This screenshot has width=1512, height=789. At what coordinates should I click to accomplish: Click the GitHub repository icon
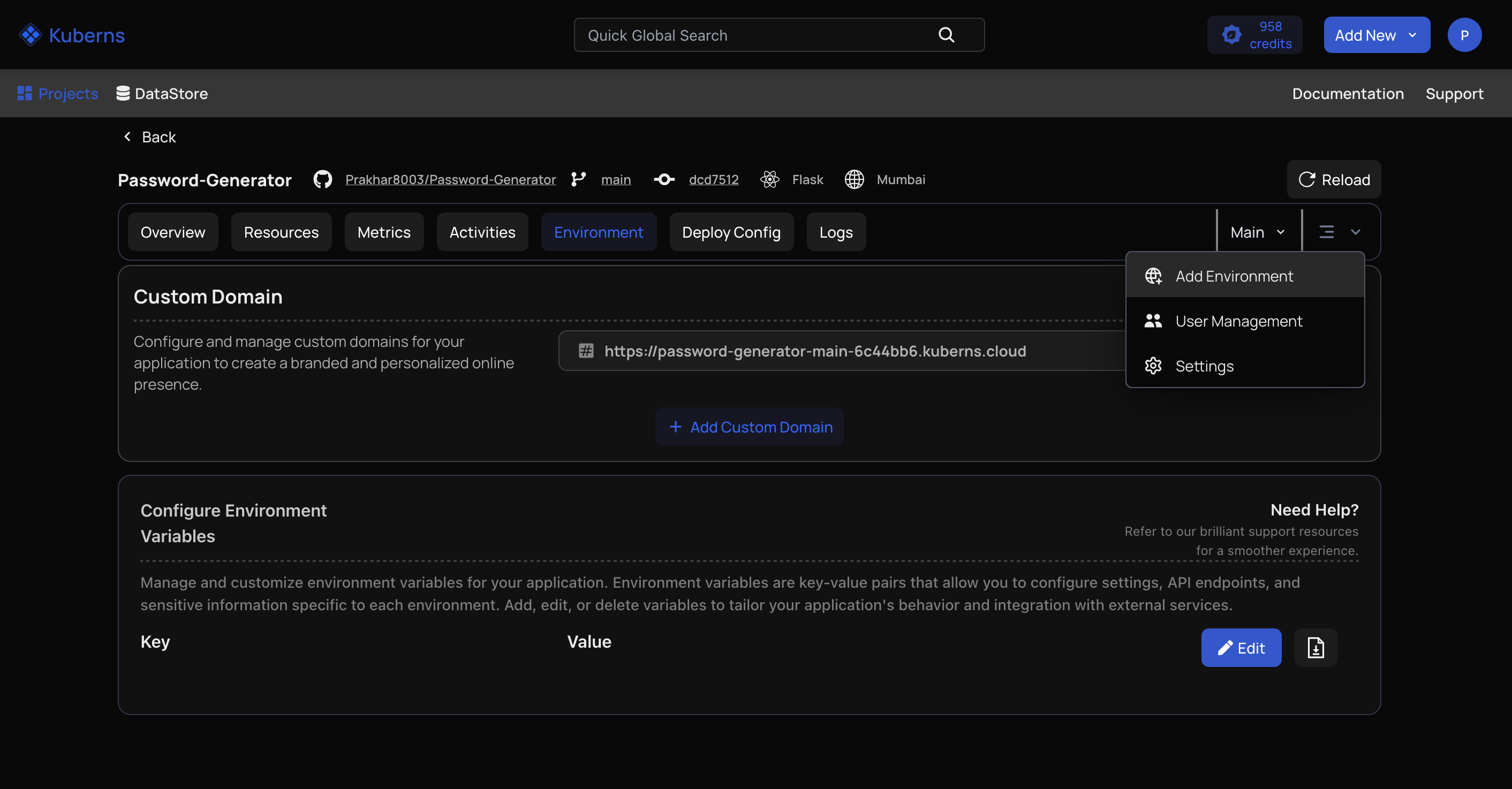pyautogui.click(x=322, y=179)
